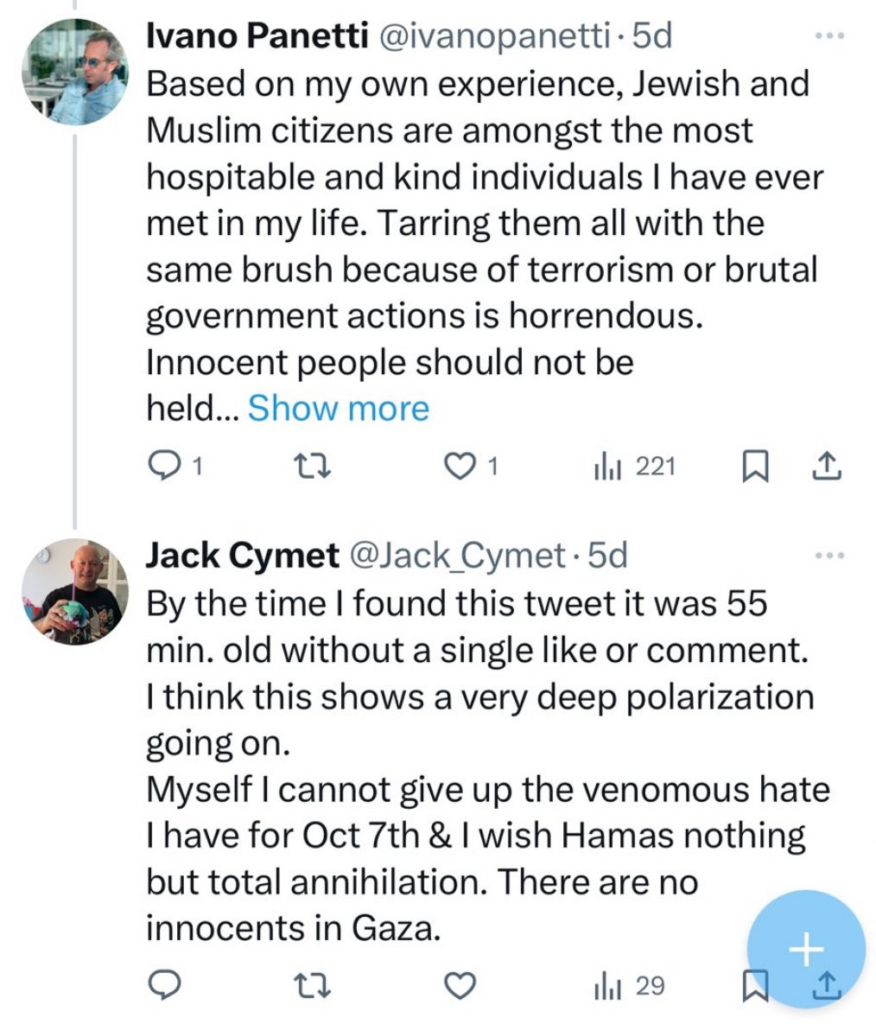Expand Ivano's tweet with Show more

point(338,407)
